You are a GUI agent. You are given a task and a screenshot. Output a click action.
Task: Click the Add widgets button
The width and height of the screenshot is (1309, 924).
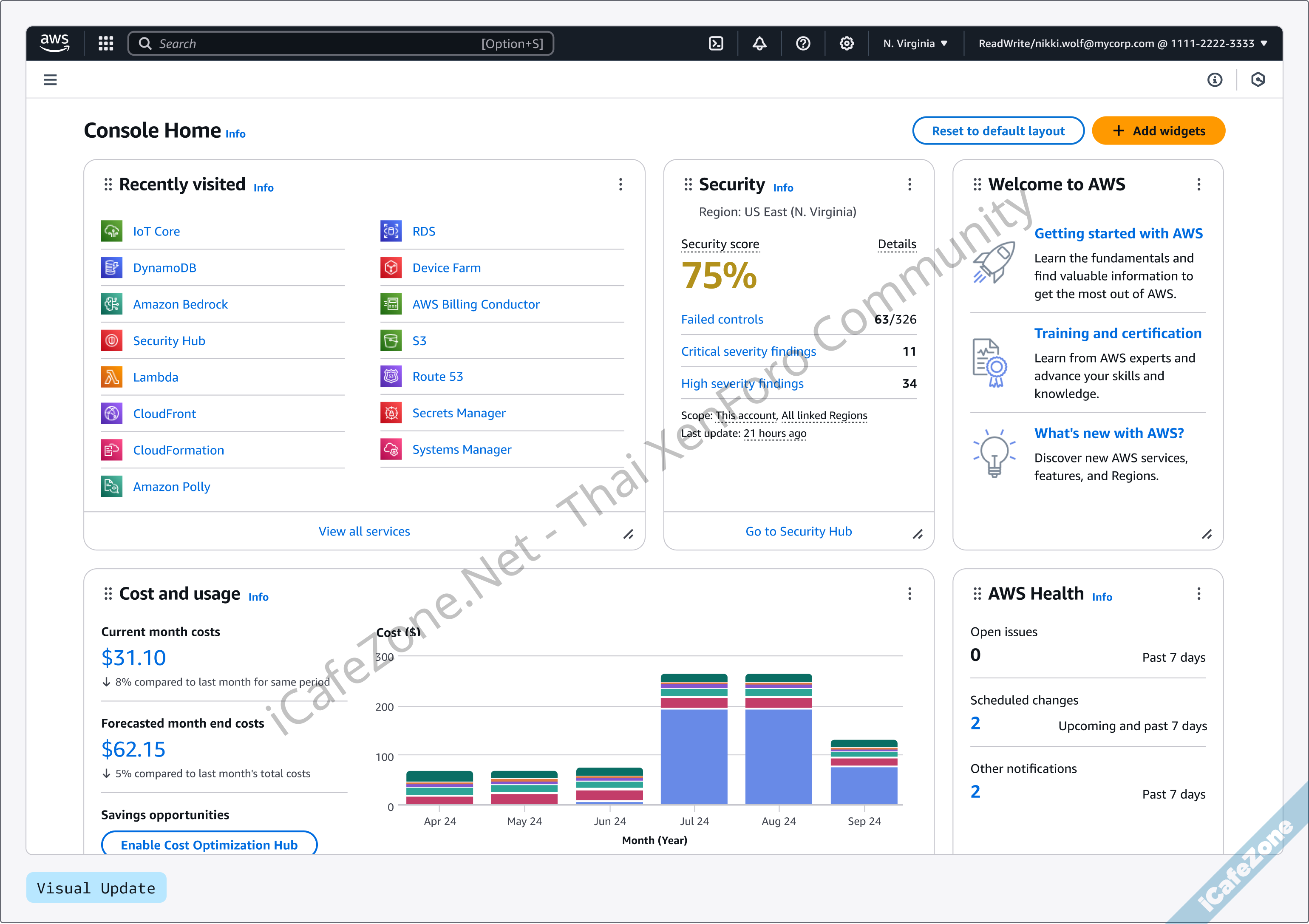point(1159,130)
